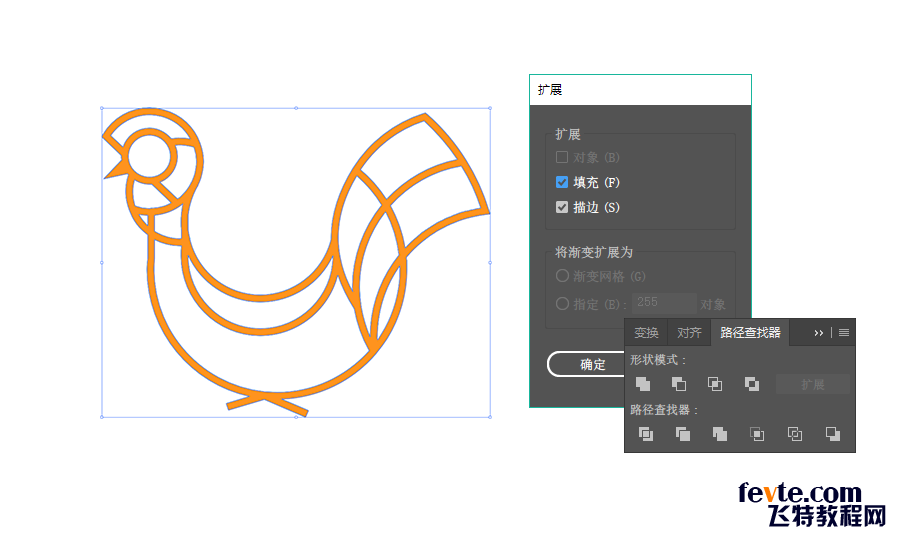Click the 形状模式 label
This screenshot has height=541, width=900.
coord(658,360)
